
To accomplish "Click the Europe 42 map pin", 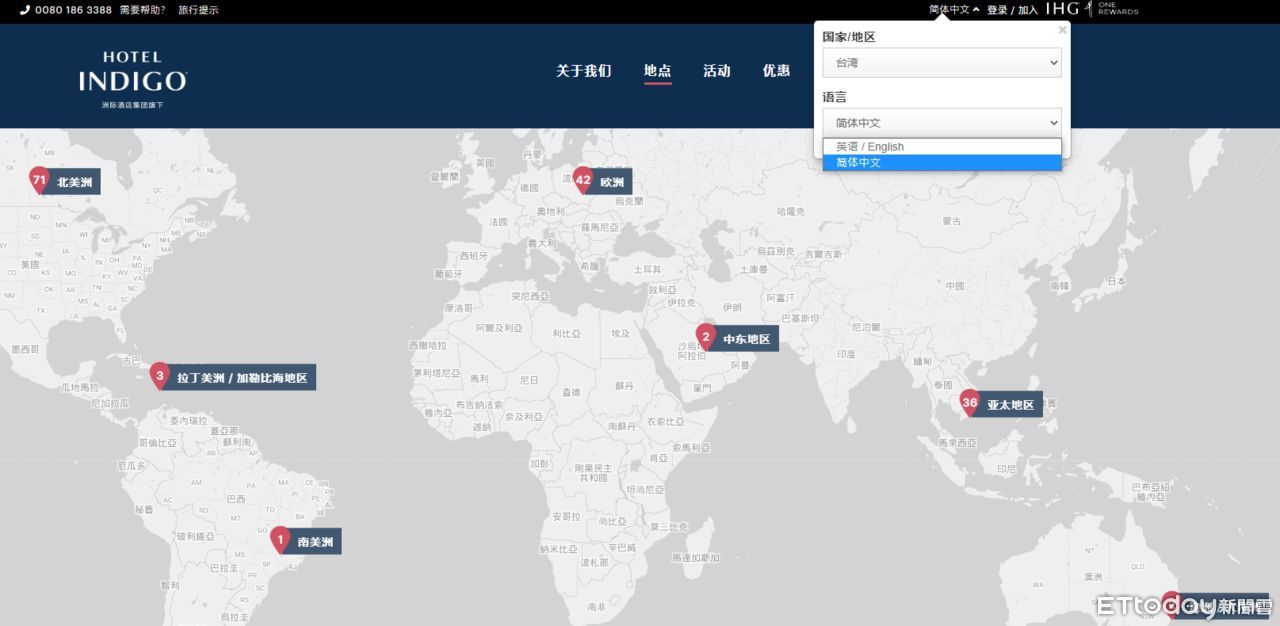I will (x=584, y=181).
